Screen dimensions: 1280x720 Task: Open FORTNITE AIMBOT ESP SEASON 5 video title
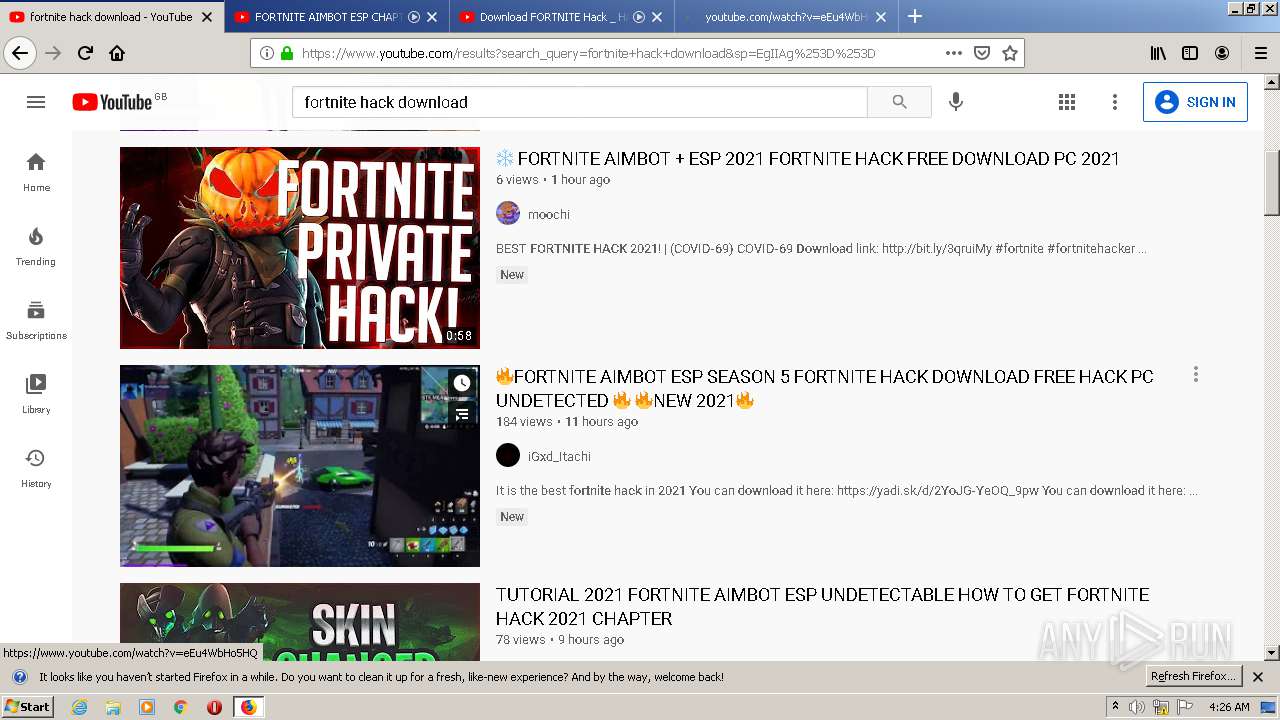825,388
